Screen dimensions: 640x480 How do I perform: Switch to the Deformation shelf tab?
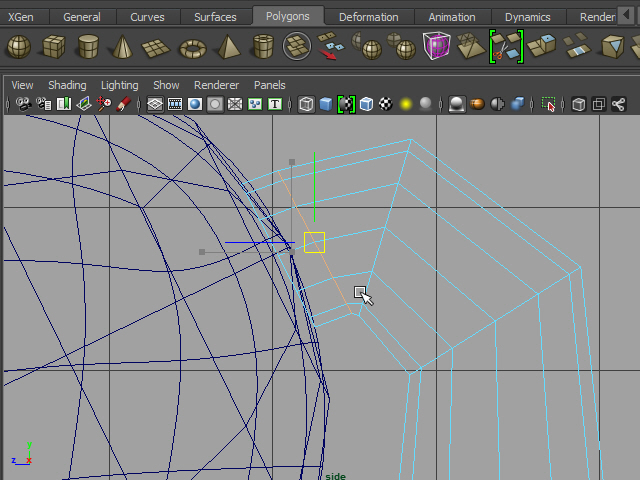369,17
